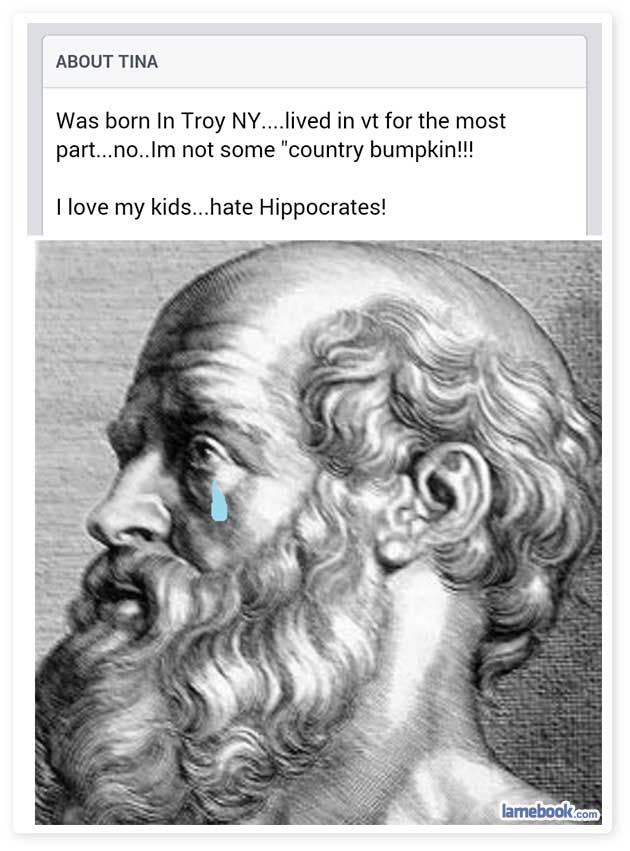The width and height of the screenshot is (630, 851).
Task: Click the word TINA in the header
Action: [138, 62]
